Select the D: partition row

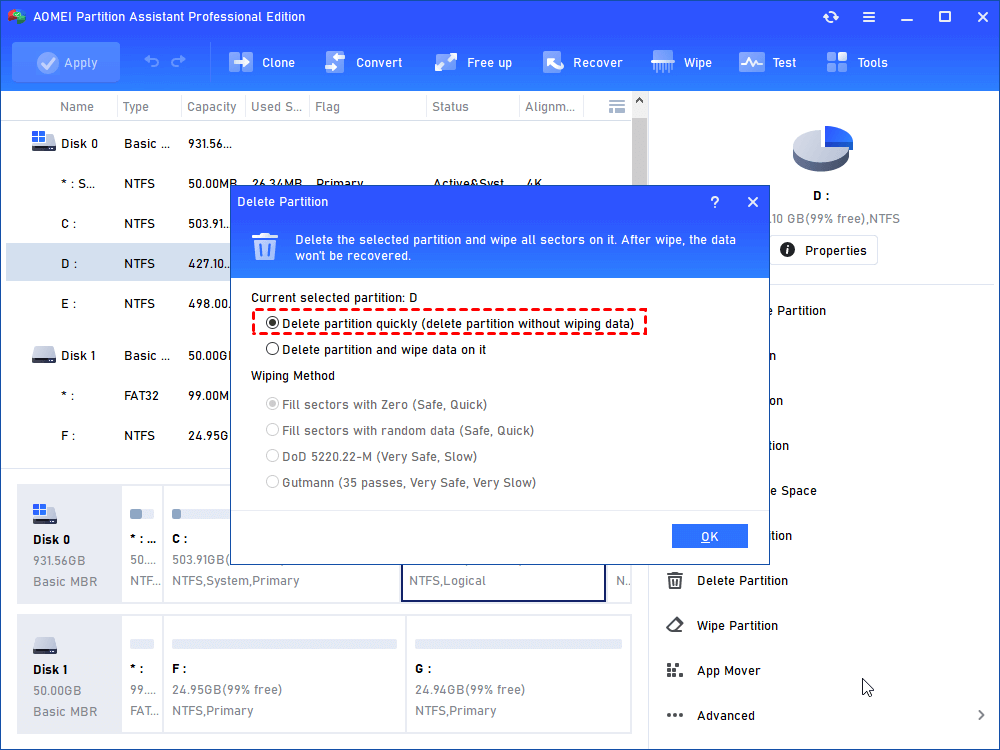pyautogui.click(x=119, y=263)
